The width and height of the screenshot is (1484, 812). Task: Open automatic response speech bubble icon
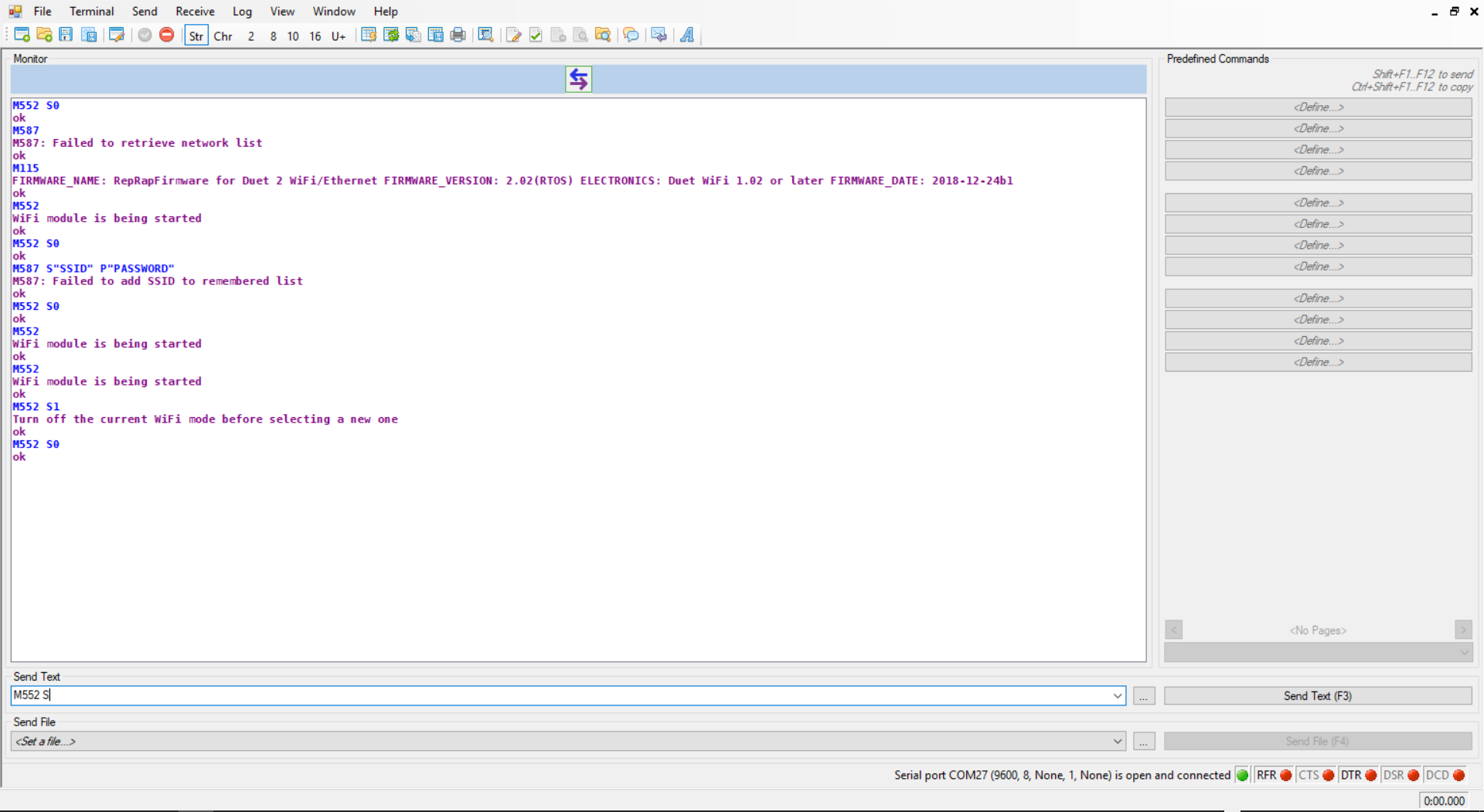(631, 35)
